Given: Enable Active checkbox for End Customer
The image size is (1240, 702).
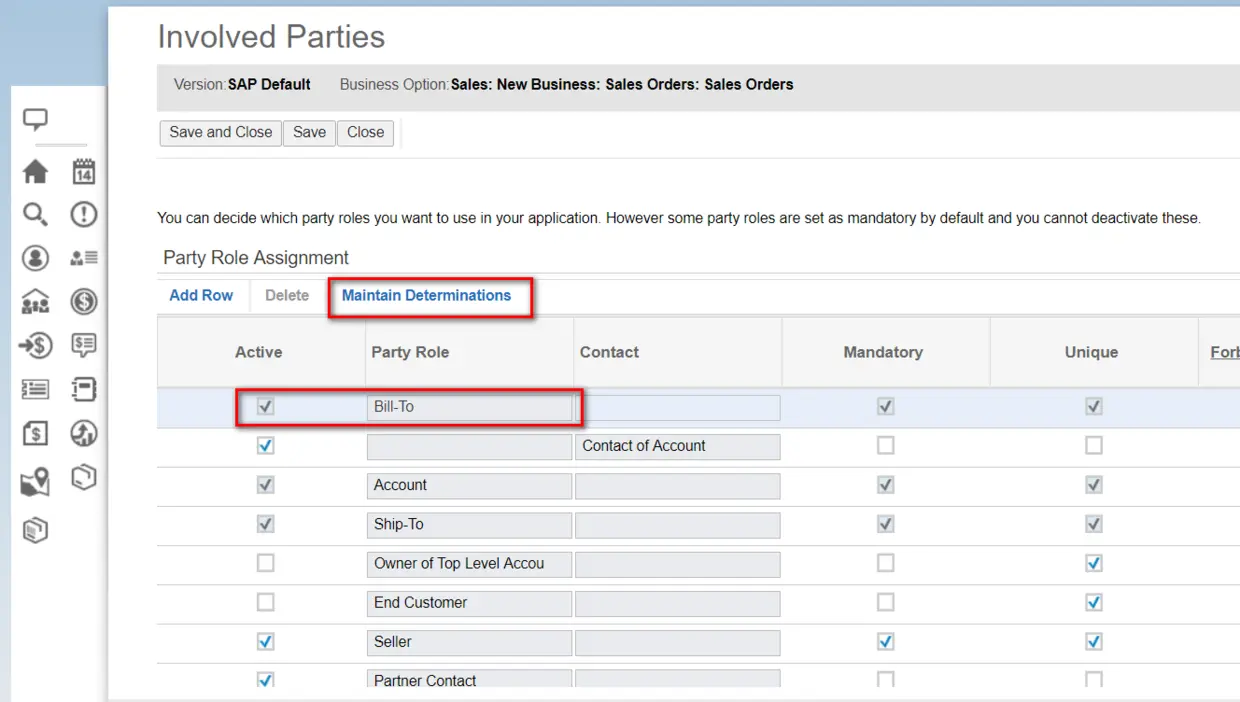Looking at the screenshot, I should [x=265, y=602].
